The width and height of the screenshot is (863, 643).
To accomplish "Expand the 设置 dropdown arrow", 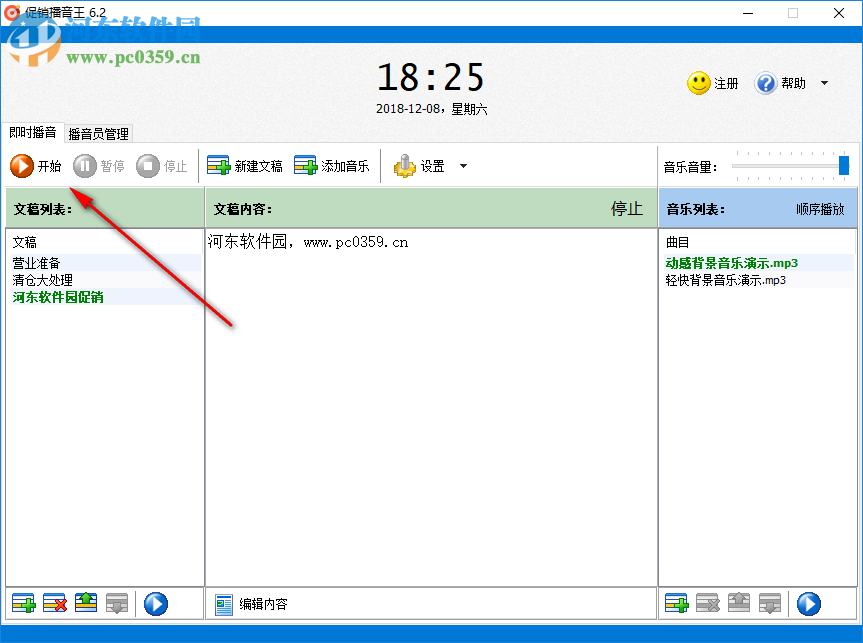I will 461,166.
